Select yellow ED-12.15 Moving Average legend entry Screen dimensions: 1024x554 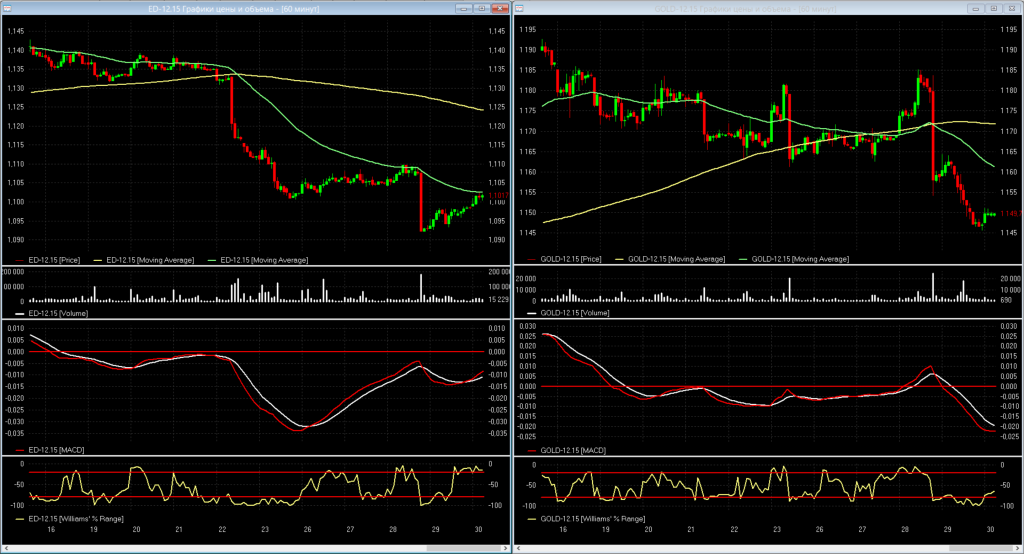148,259
